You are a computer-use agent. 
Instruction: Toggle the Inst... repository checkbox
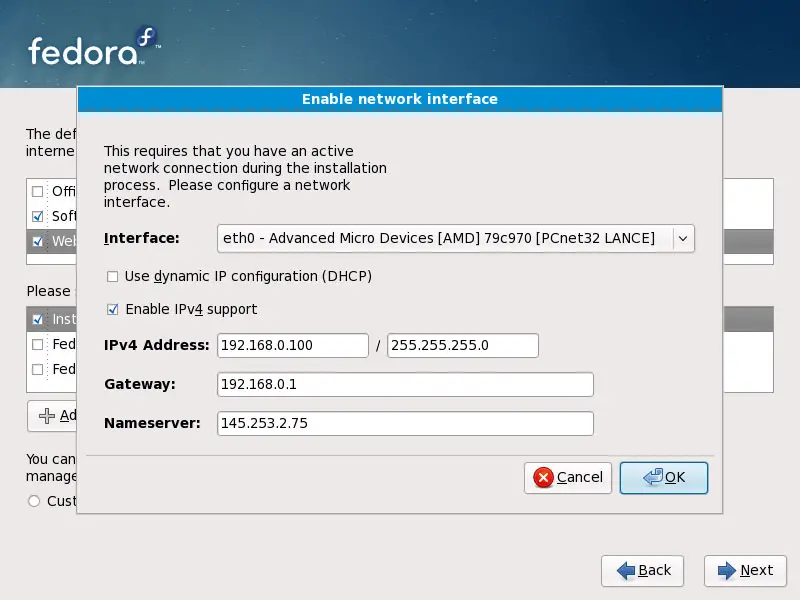coord(37,319)
